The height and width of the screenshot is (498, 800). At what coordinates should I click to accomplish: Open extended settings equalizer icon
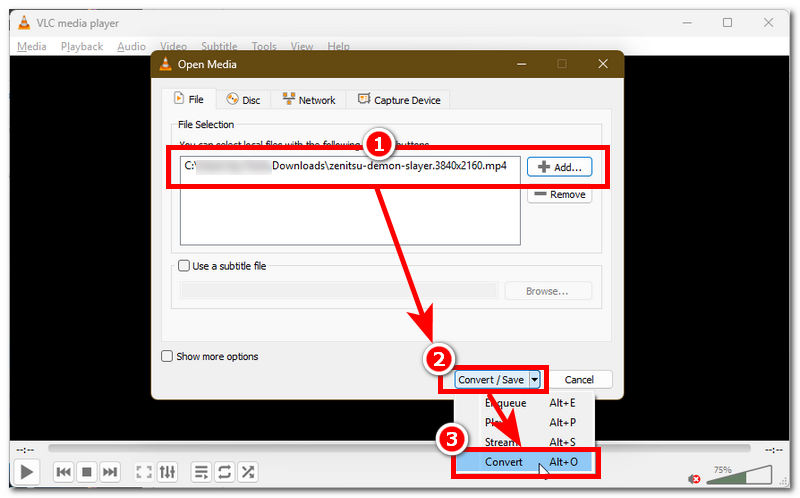tap(168, 471)
